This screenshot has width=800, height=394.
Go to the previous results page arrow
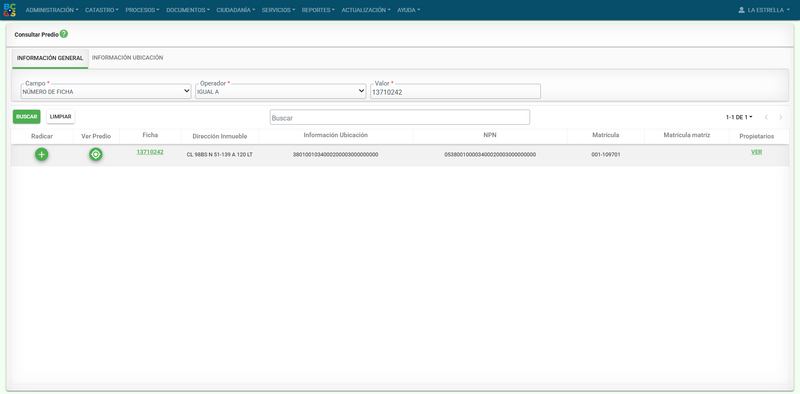pos(766,117)
